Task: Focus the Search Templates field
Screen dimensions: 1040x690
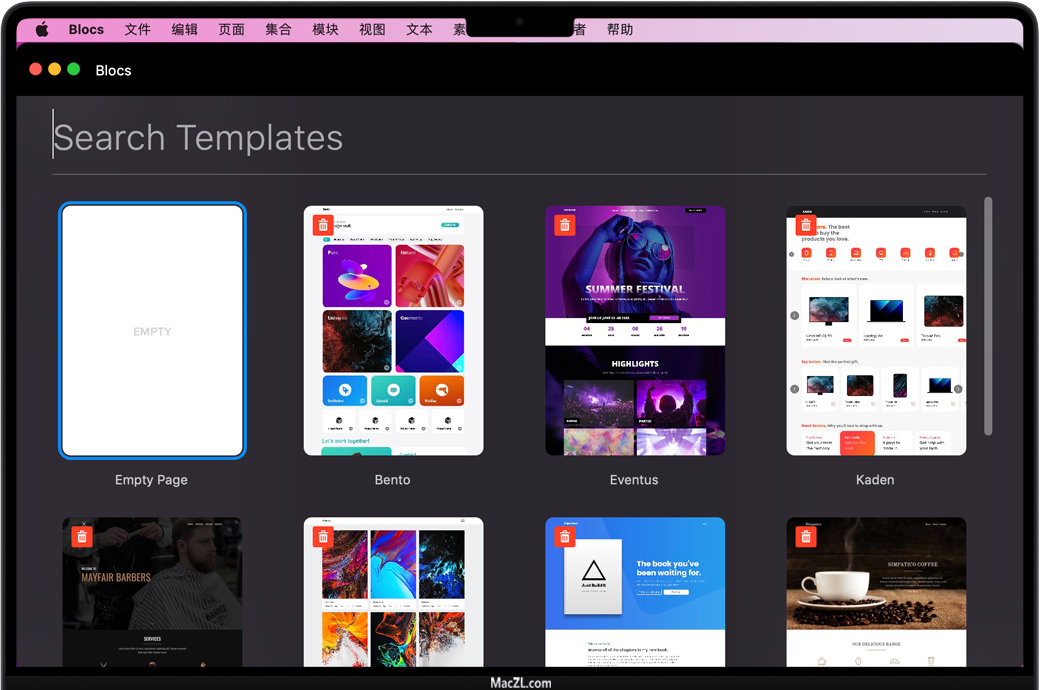Action: [x=400, y=138]
